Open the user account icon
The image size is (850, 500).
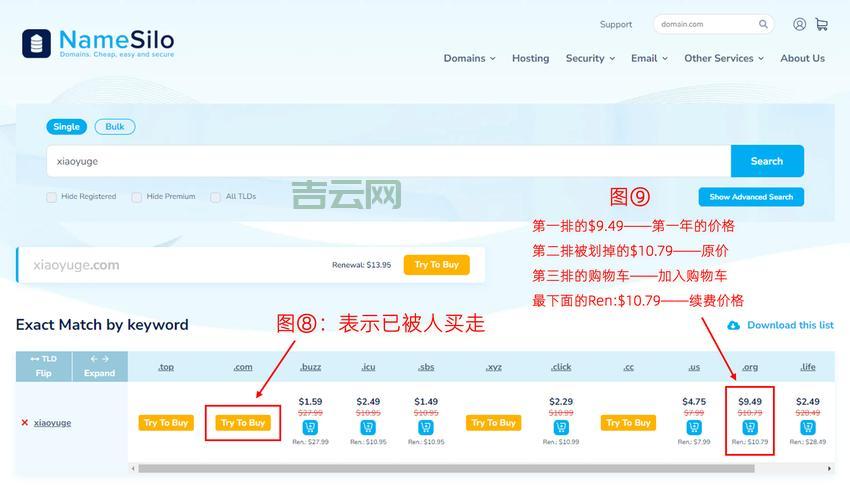click(x=799, y=24)
